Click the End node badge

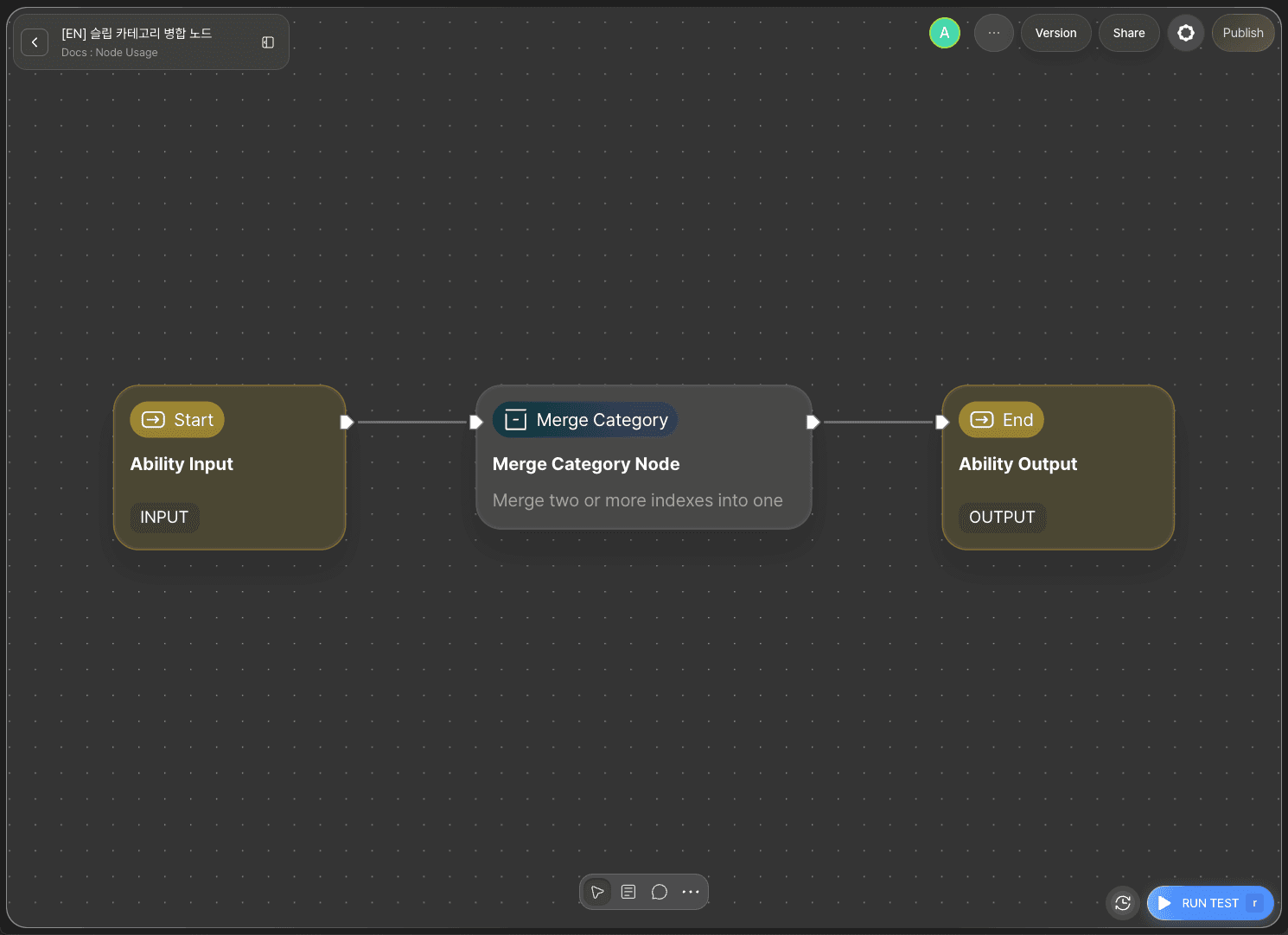click(x=1002, y=420)
